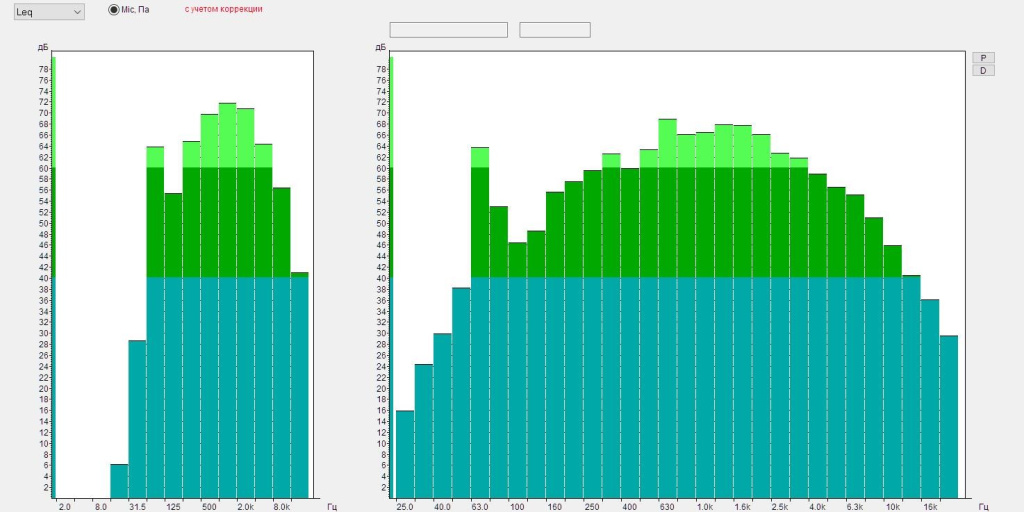Select the 8.0k bar in octave chart
Image resolution: width=1024 pixels, height=512 pixels.
[x=281, y=343]
